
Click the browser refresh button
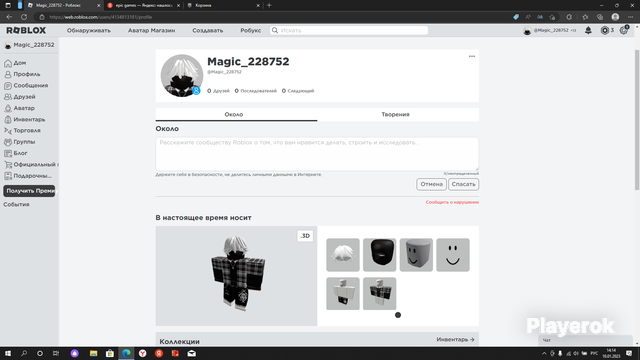pos(24,17)
